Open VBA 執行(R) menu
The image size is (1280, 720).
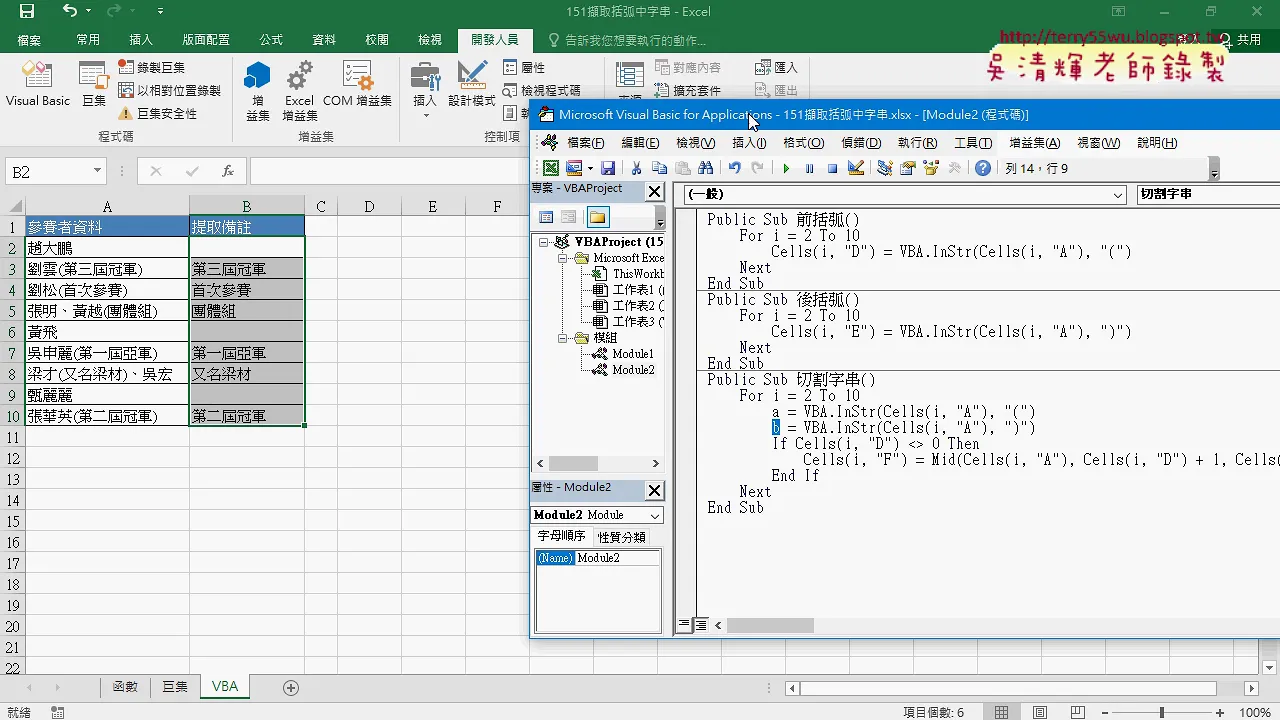click(x=917, y=143)
